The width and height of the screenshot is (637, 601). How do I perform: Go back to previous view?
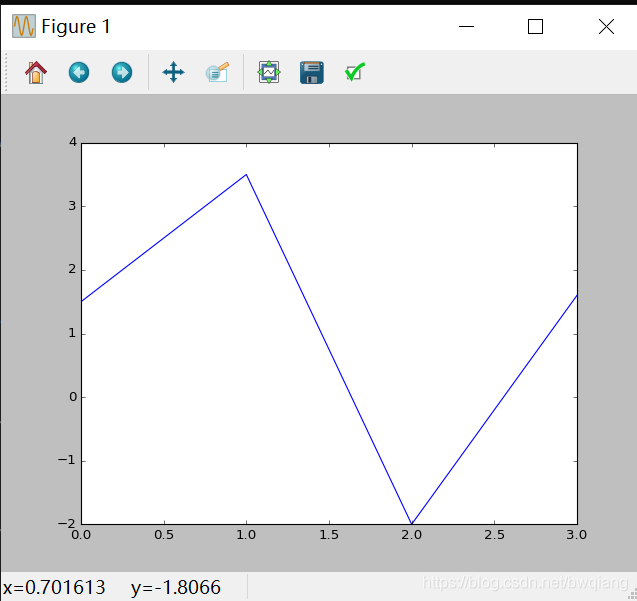(x=79, y=73)
